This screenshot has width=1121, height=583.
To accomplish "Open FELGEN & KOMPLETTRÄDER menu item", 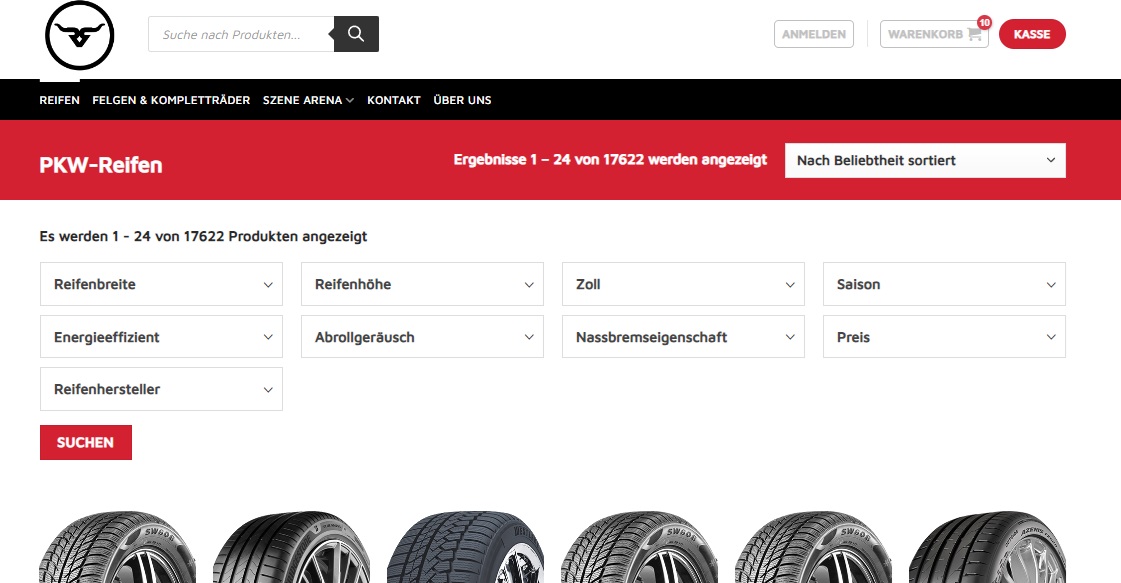I will [x=171, y=100].
